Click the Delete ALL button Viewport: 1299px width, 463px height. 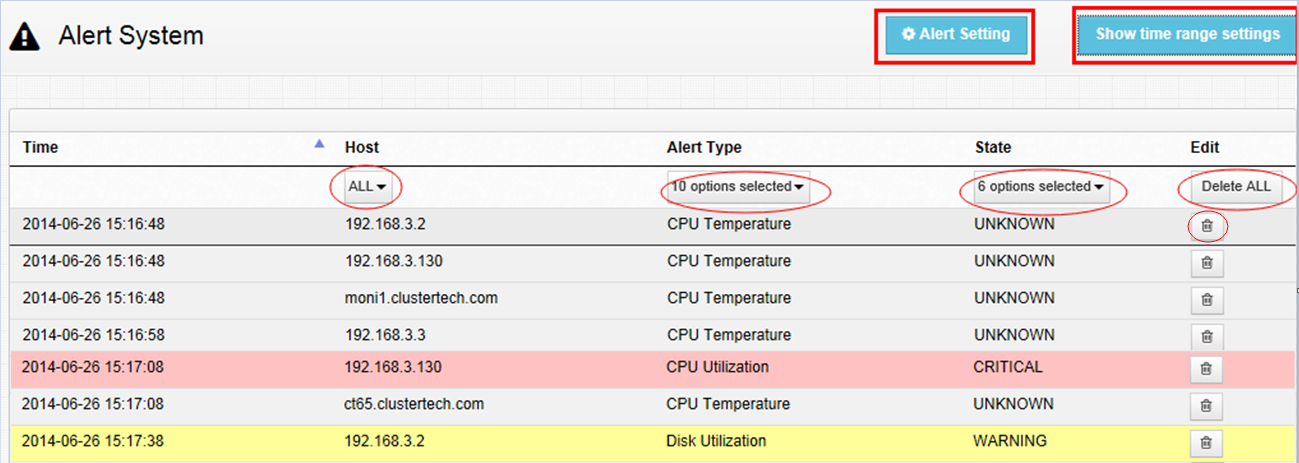pos(1236,187)
